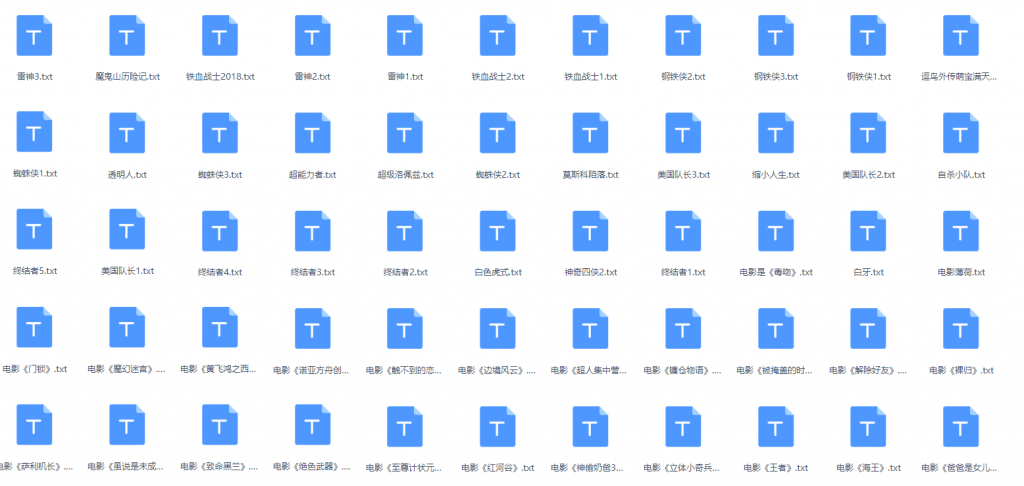1024x486 pixels.
Task: Select the 电影《超人集中营 label
Action: [590, 370]
